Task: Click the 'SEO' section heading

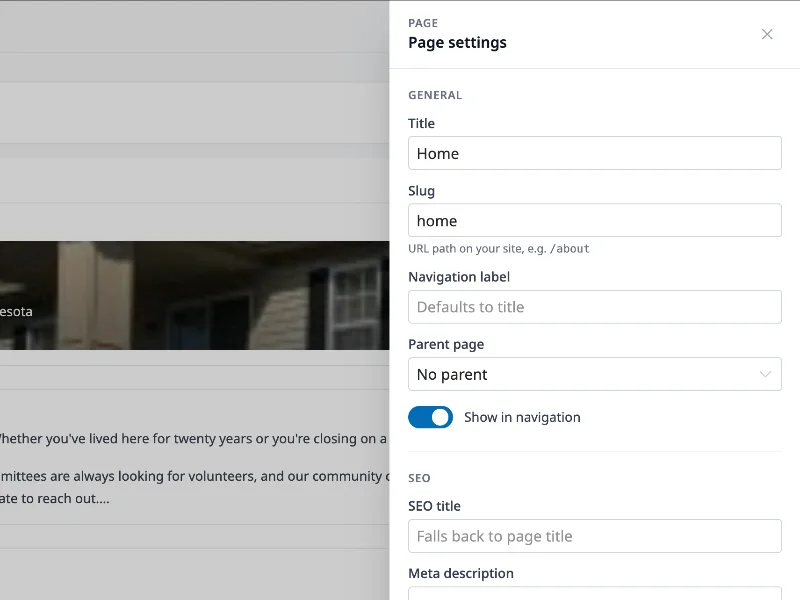Action: 419,478
